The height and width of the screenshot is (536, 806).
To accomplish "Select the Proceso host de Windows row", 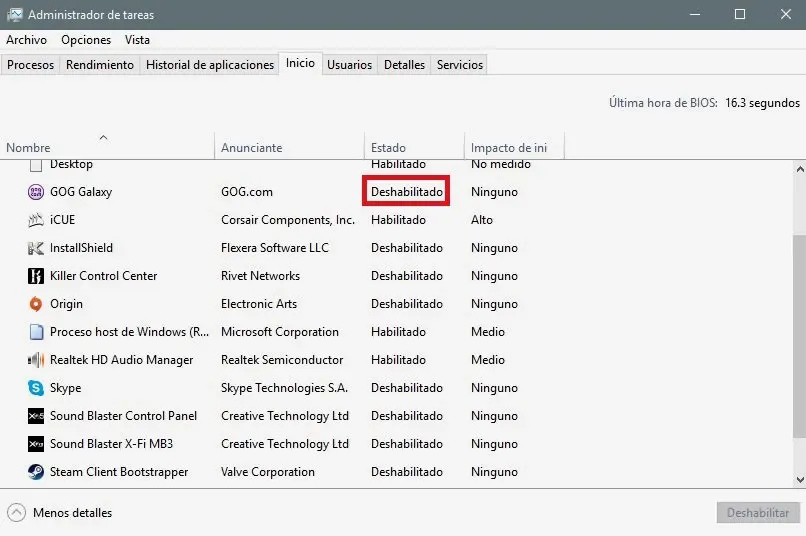I will [x=130, y=332].
